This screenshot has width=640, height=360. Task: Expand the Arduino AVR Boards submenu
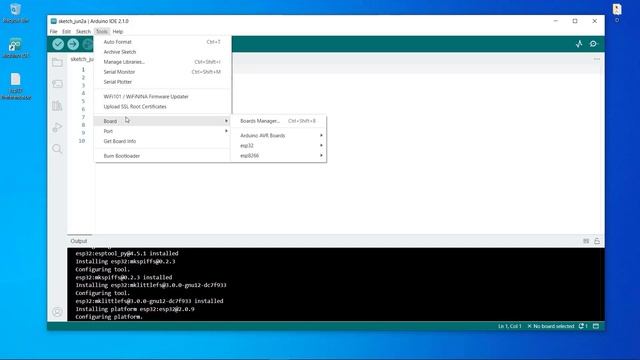279,136
